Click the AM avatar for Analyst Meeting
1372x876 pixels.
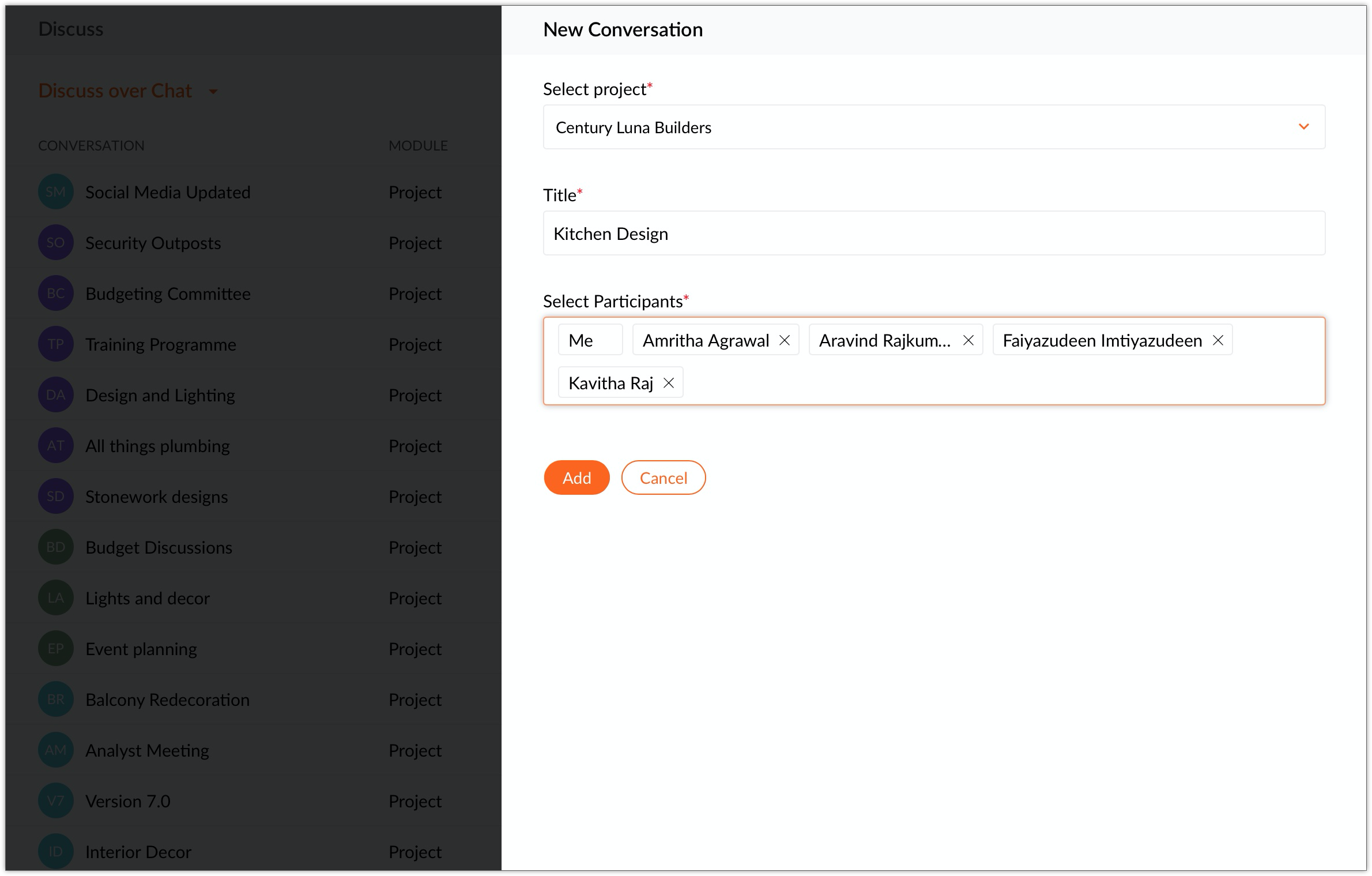coord(55,750)
